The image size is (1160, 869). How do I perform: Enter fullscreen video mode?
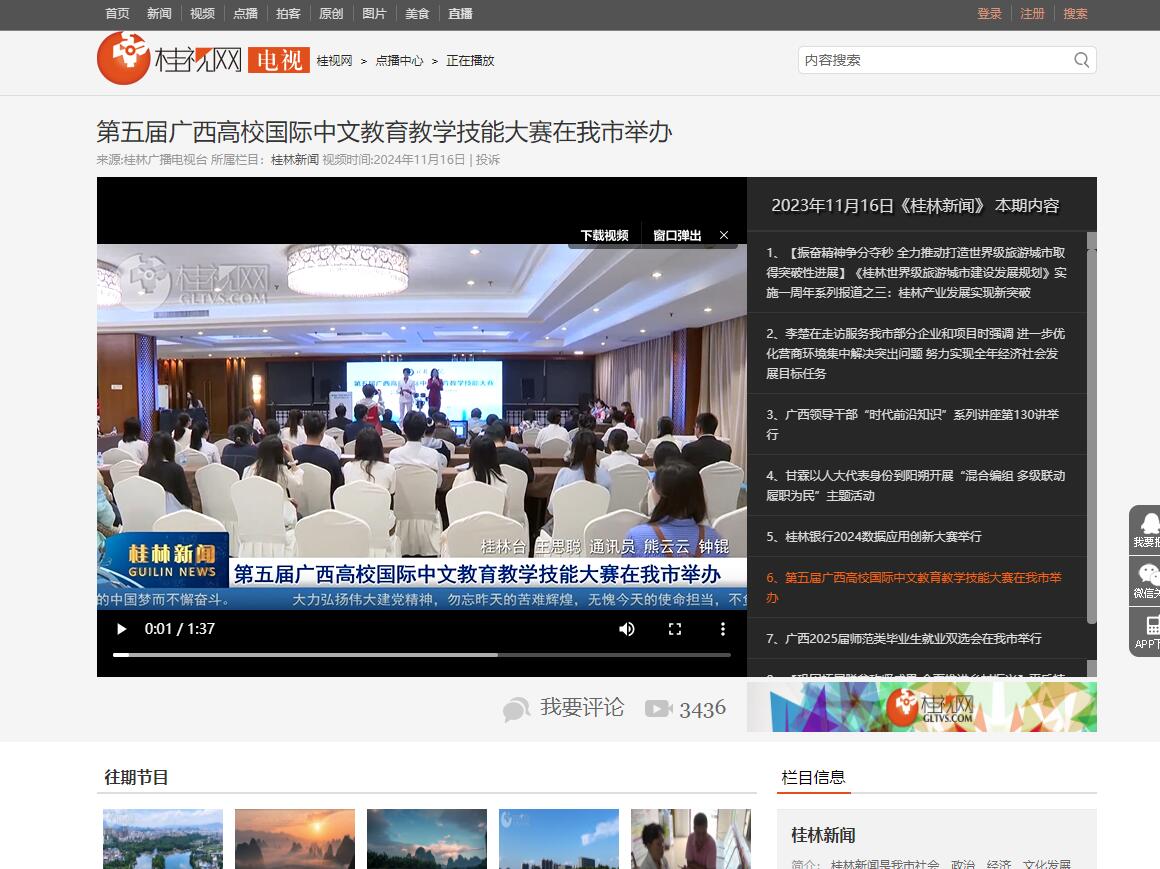coord(675,629)
